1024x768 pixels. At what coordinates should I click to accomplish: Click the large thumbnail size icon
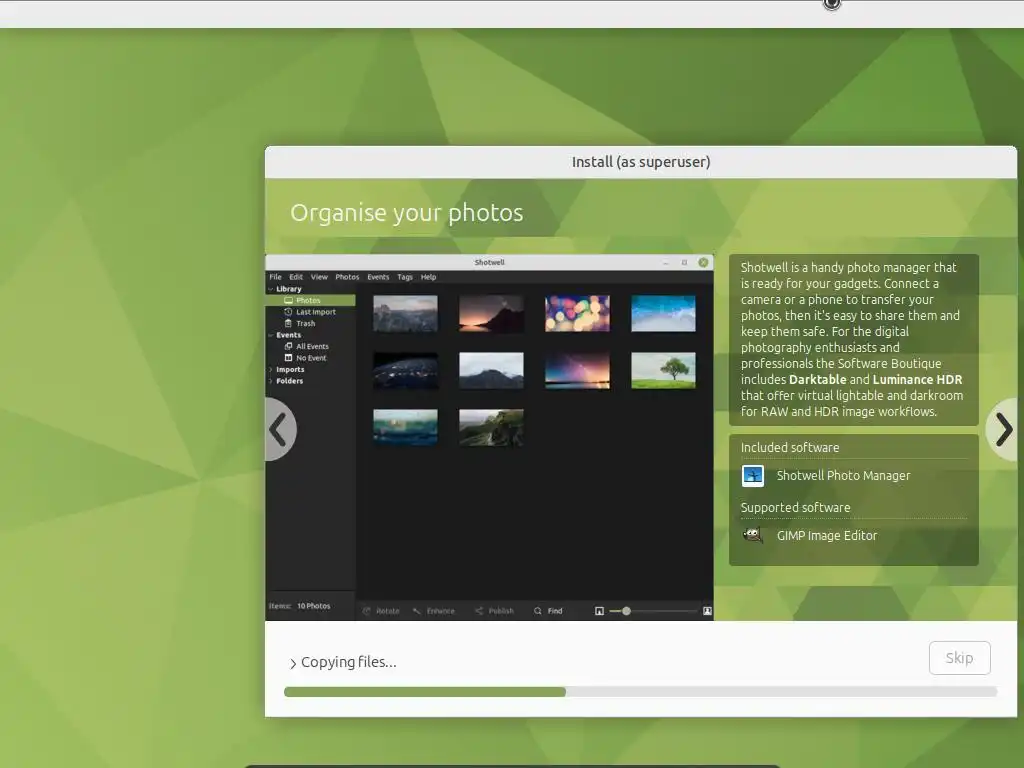click(x=707, y=611)
